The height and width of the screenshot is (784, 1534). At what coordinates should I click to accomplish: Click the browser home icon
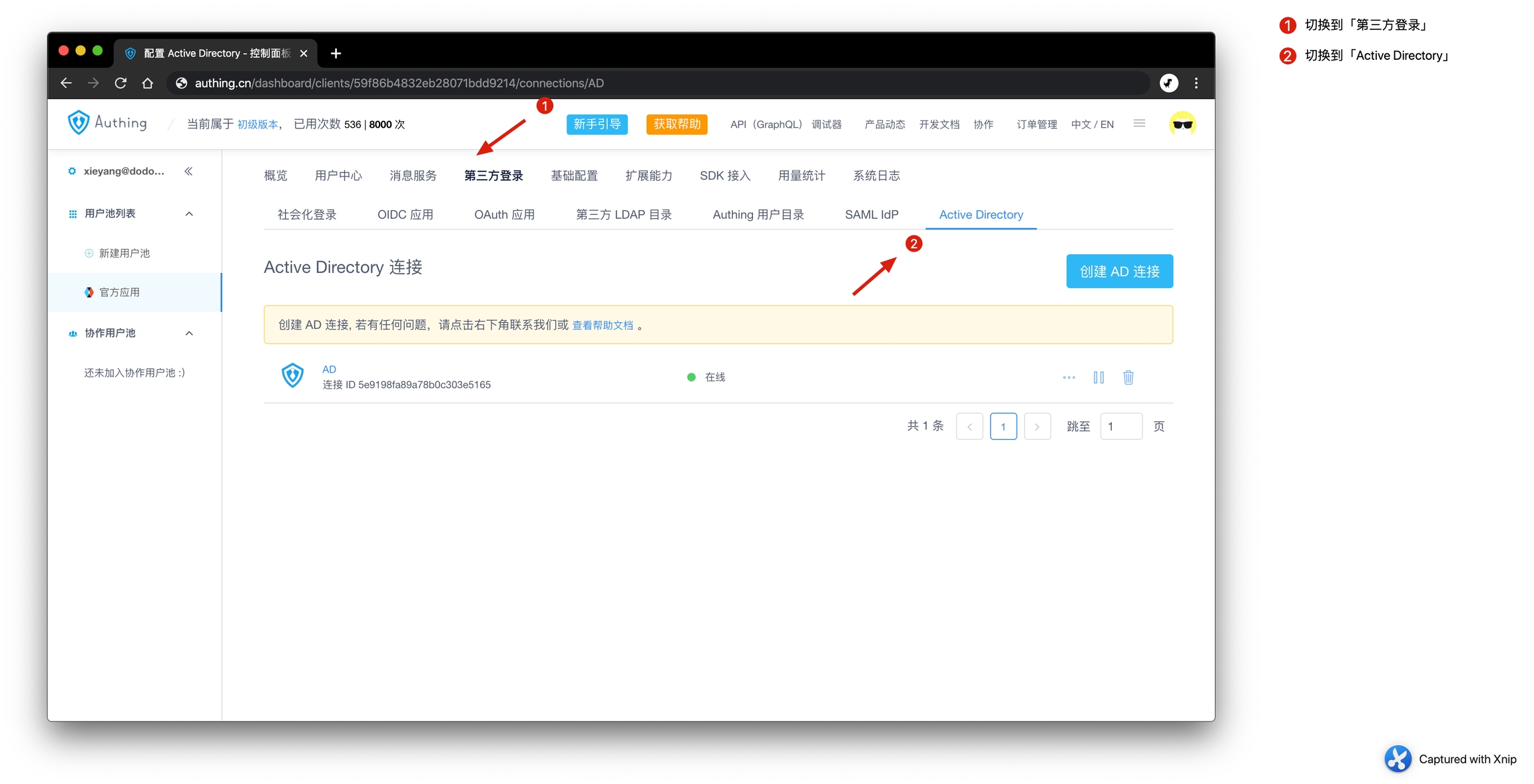click(148, 83)
